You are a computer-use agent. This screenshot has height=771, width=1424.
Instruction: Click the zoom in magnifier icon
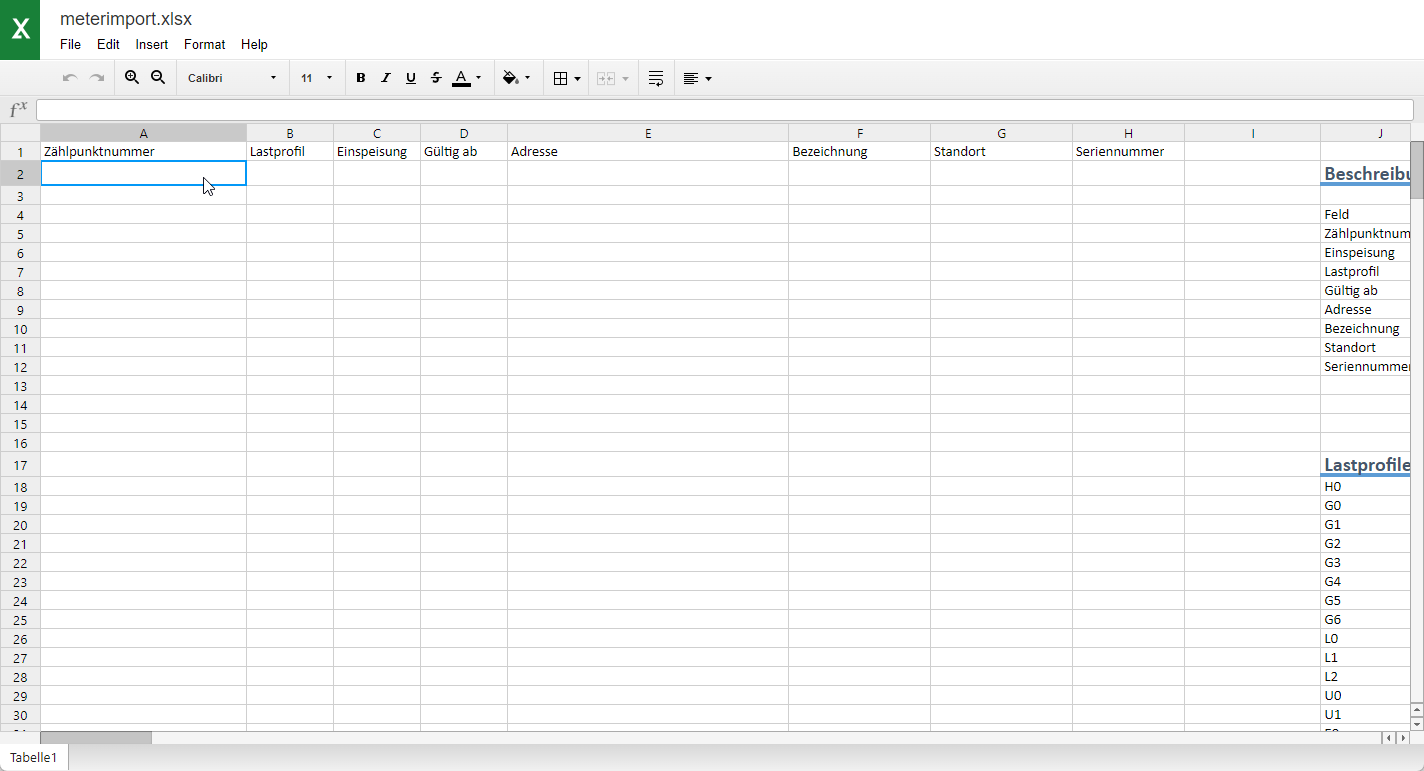point(132,78)
